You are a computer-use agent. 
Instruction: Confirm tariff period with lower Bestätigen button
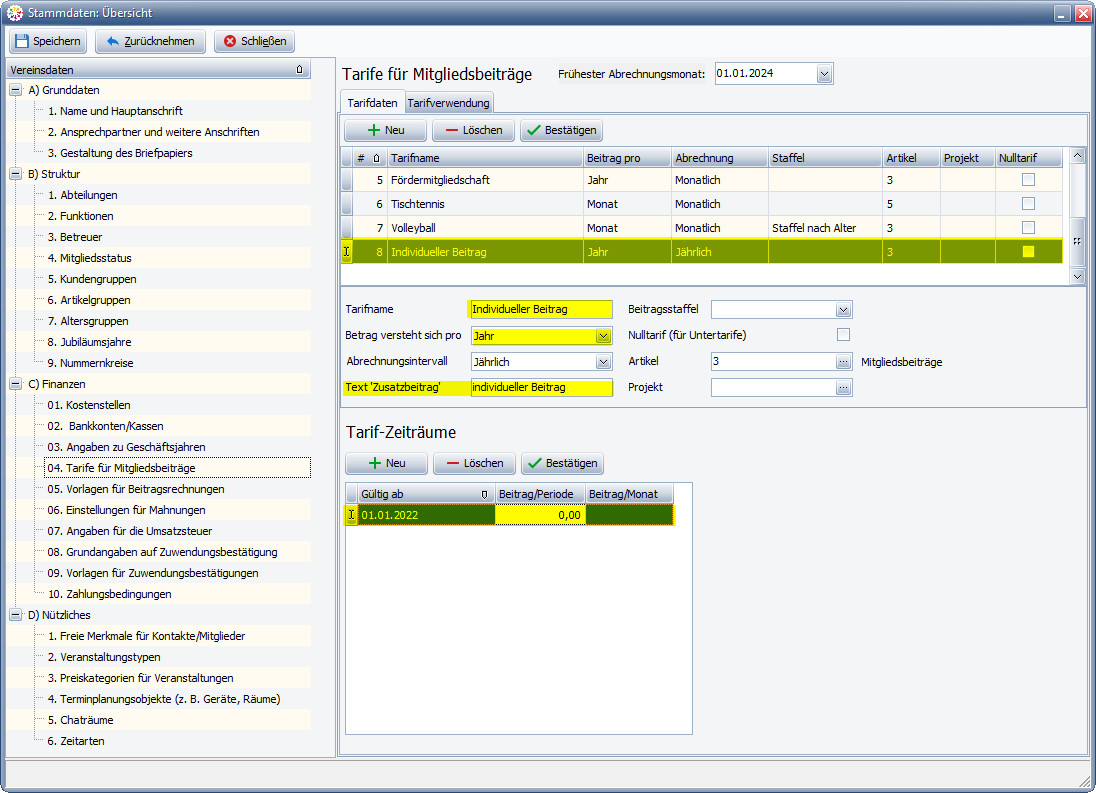563,463
